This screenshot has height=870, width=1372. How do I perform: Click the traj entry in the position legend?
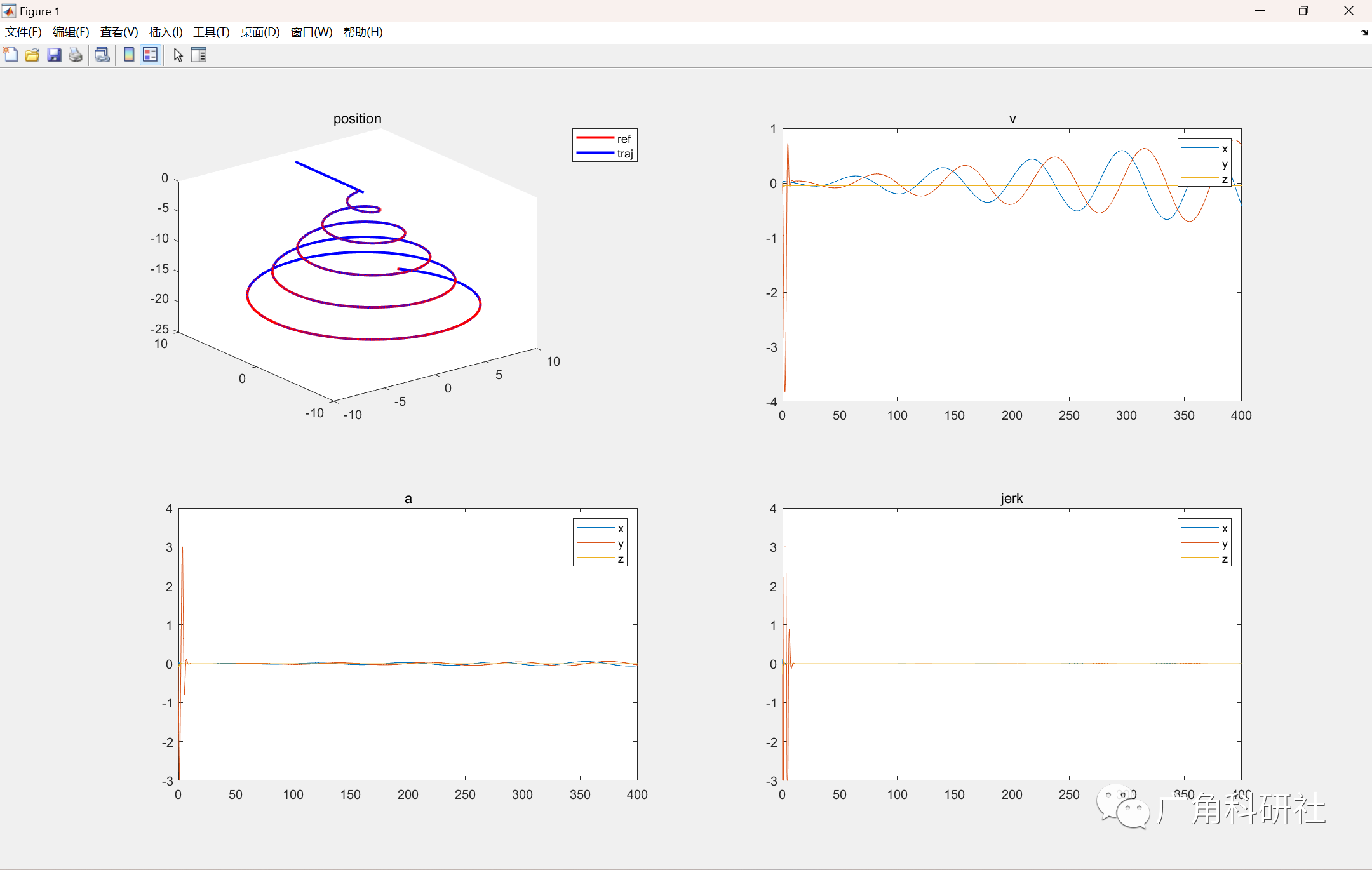click(x=624, y=154)
